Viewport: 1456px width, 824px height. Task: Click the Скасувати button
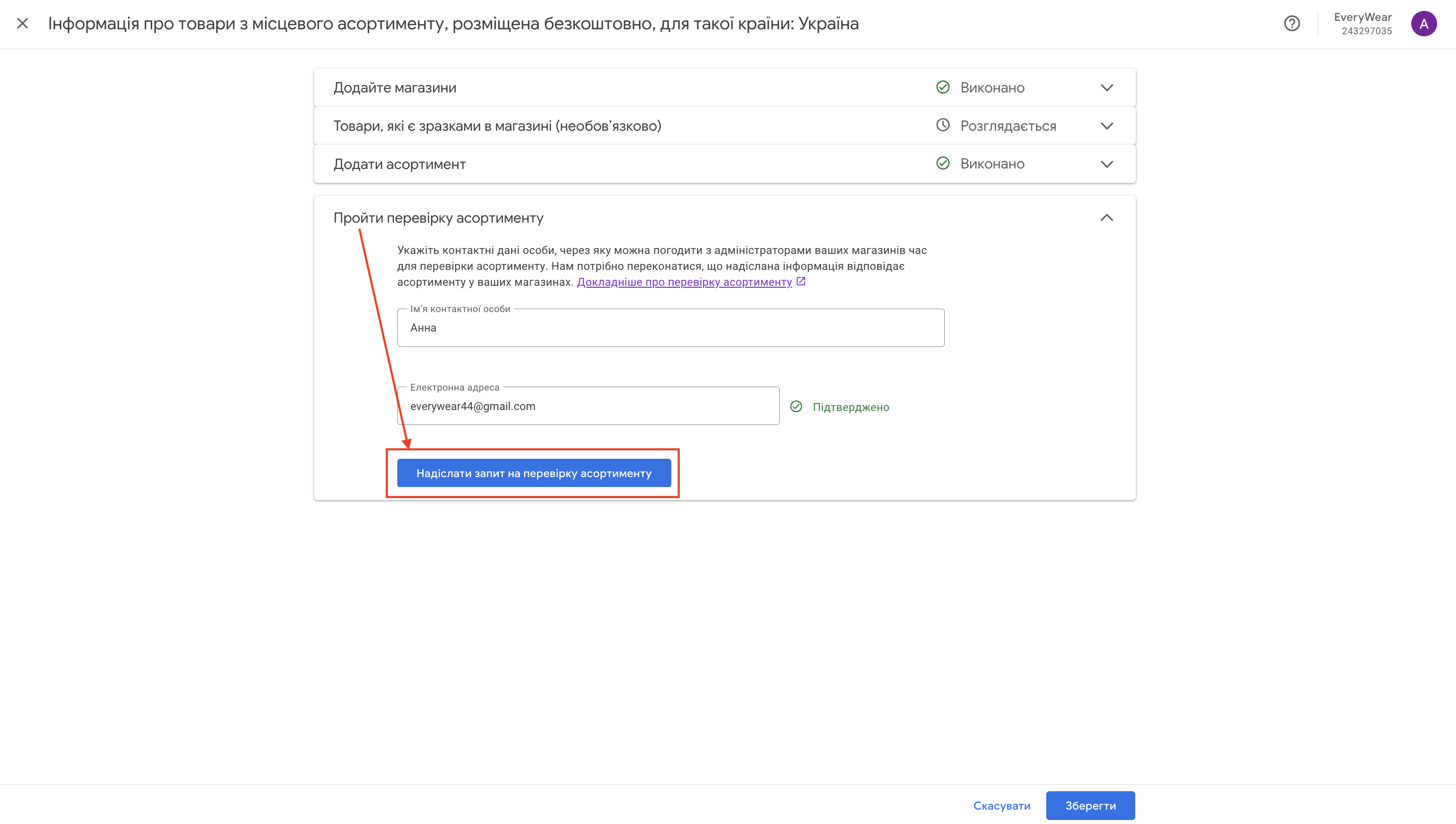tap(1001, 805)
